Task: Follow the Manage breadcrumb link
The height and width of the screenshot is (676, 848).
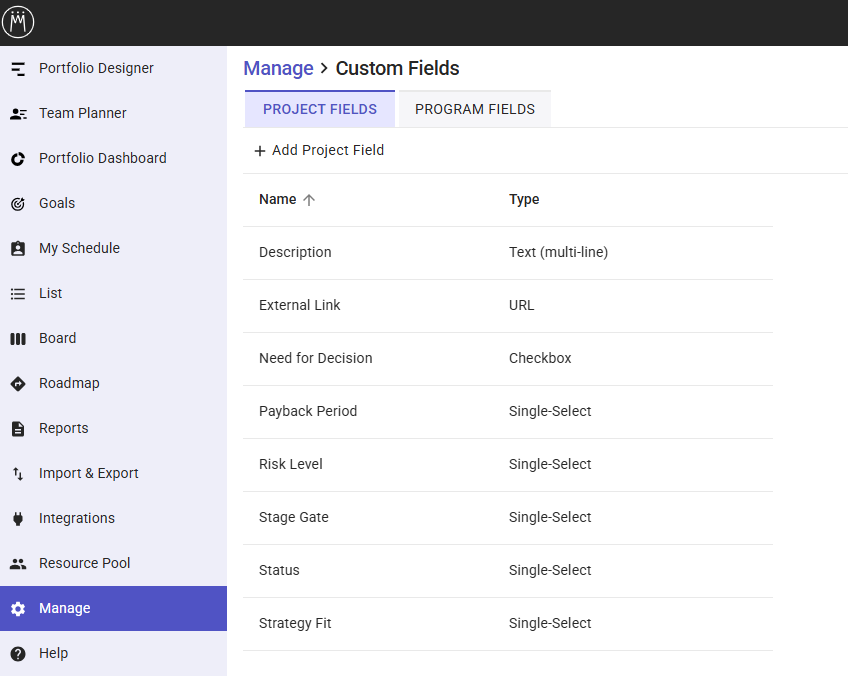Action: click(x=278, y=68)
